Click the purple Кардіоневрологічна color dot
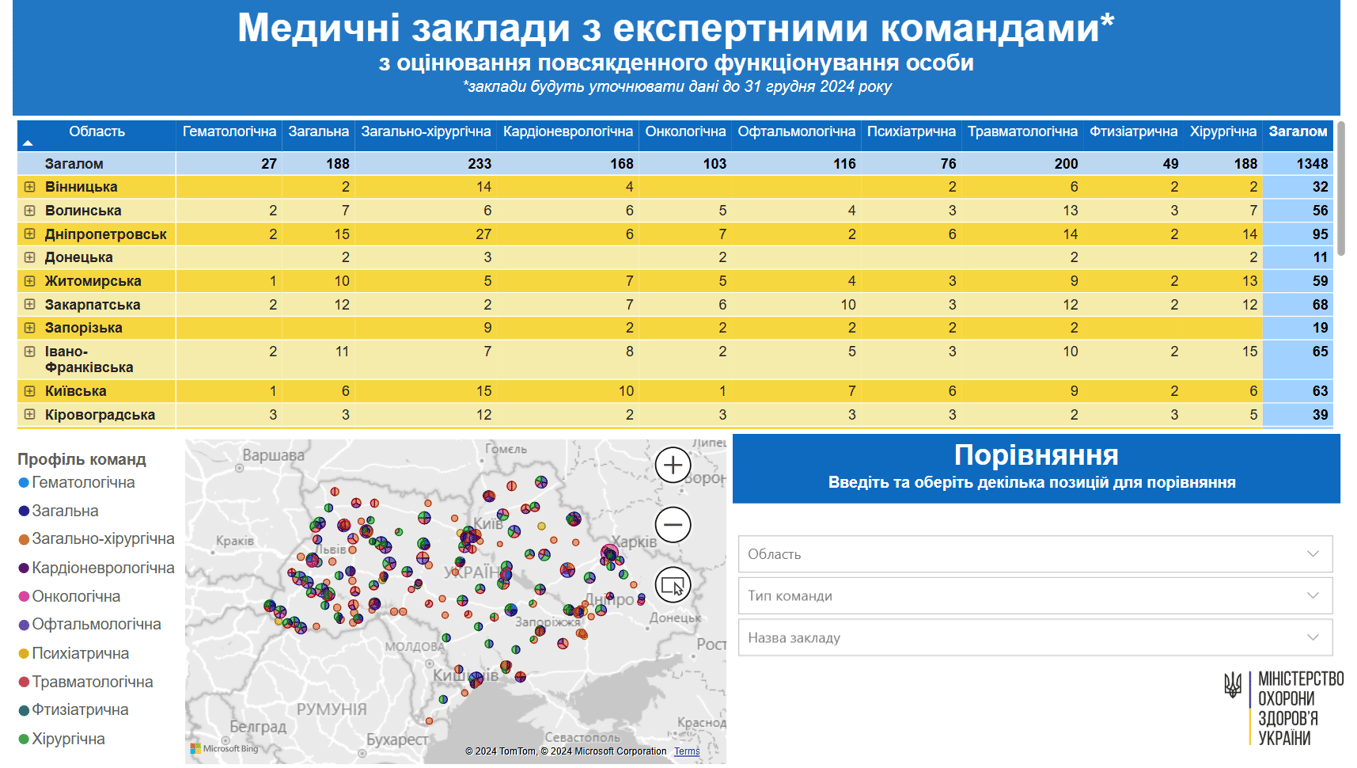The width and height of the screenshot is (1357, 768). click(22, 568)
